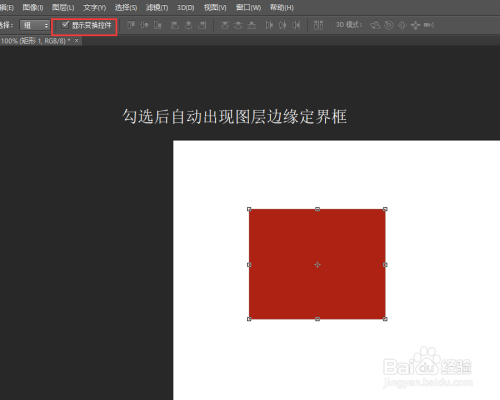This screenshot has height=400, width=500.
Task: Select the 3D rotate object mode icon
Action: coord(375,25)
